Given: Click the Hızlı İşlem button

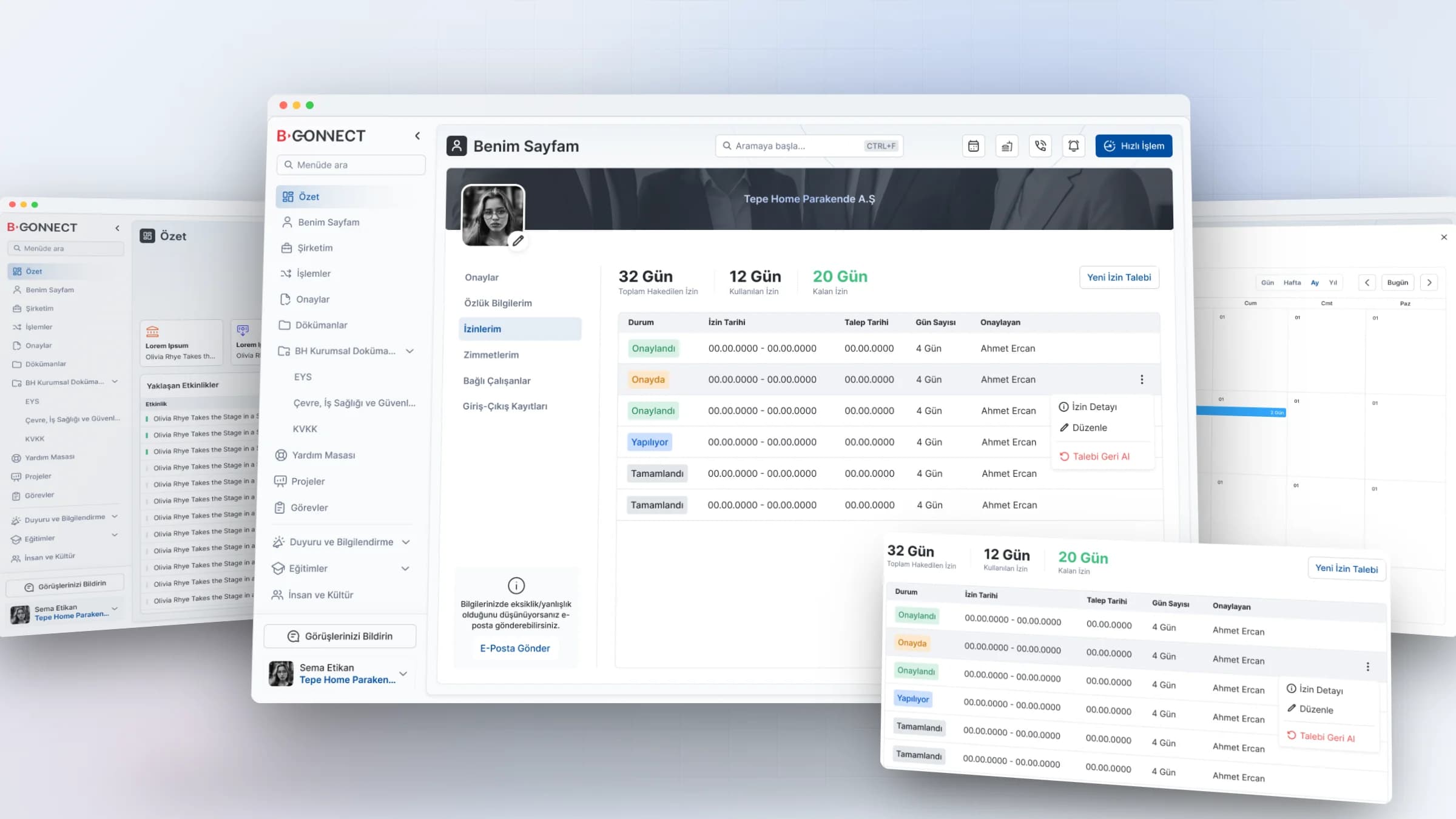Looking at the screenshot, I should click(x=1134, y=146).
